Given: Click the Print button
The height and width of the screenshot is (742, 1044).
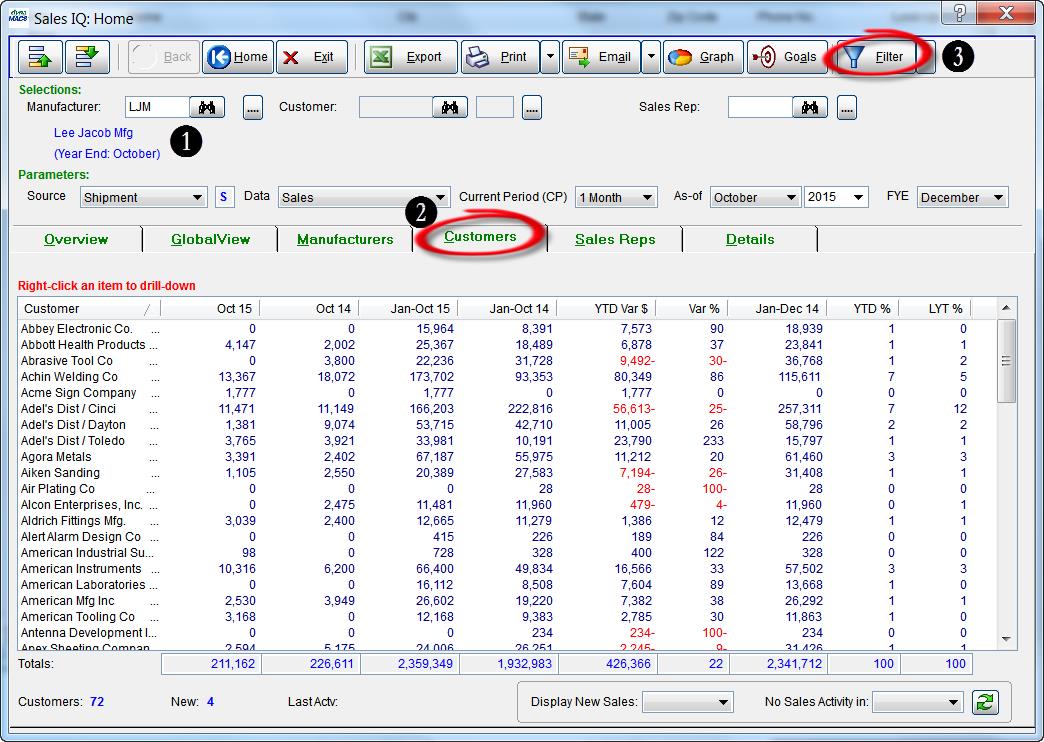Looking at the screenshot, I should (x=501, y=57).
